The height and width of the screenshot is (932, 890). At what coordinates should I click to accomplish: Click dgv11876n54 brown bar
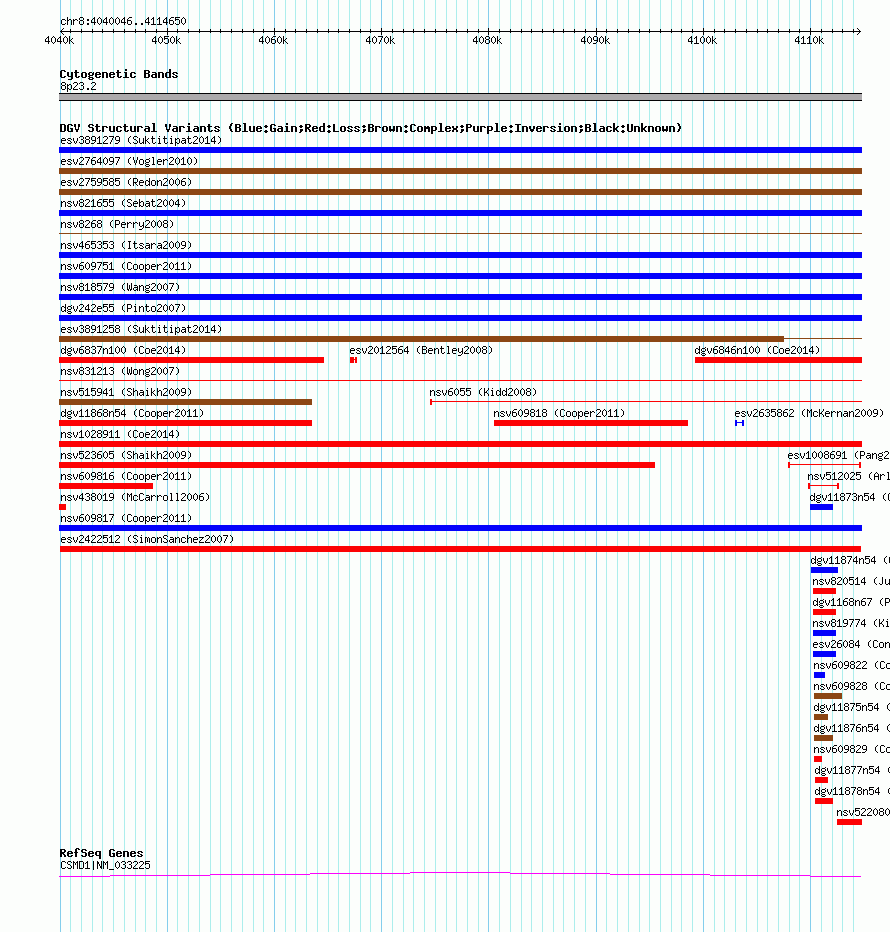click(x=823, y=738)
